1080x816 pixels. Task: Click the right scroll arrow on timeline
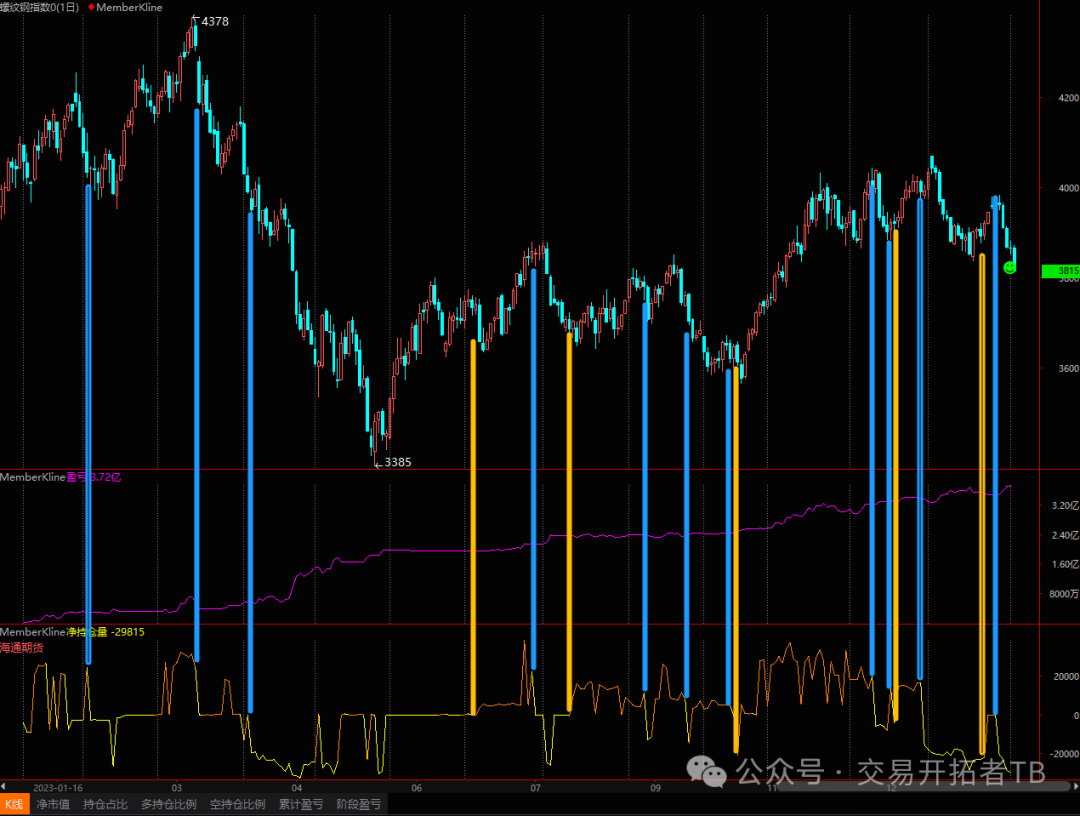1076,786
